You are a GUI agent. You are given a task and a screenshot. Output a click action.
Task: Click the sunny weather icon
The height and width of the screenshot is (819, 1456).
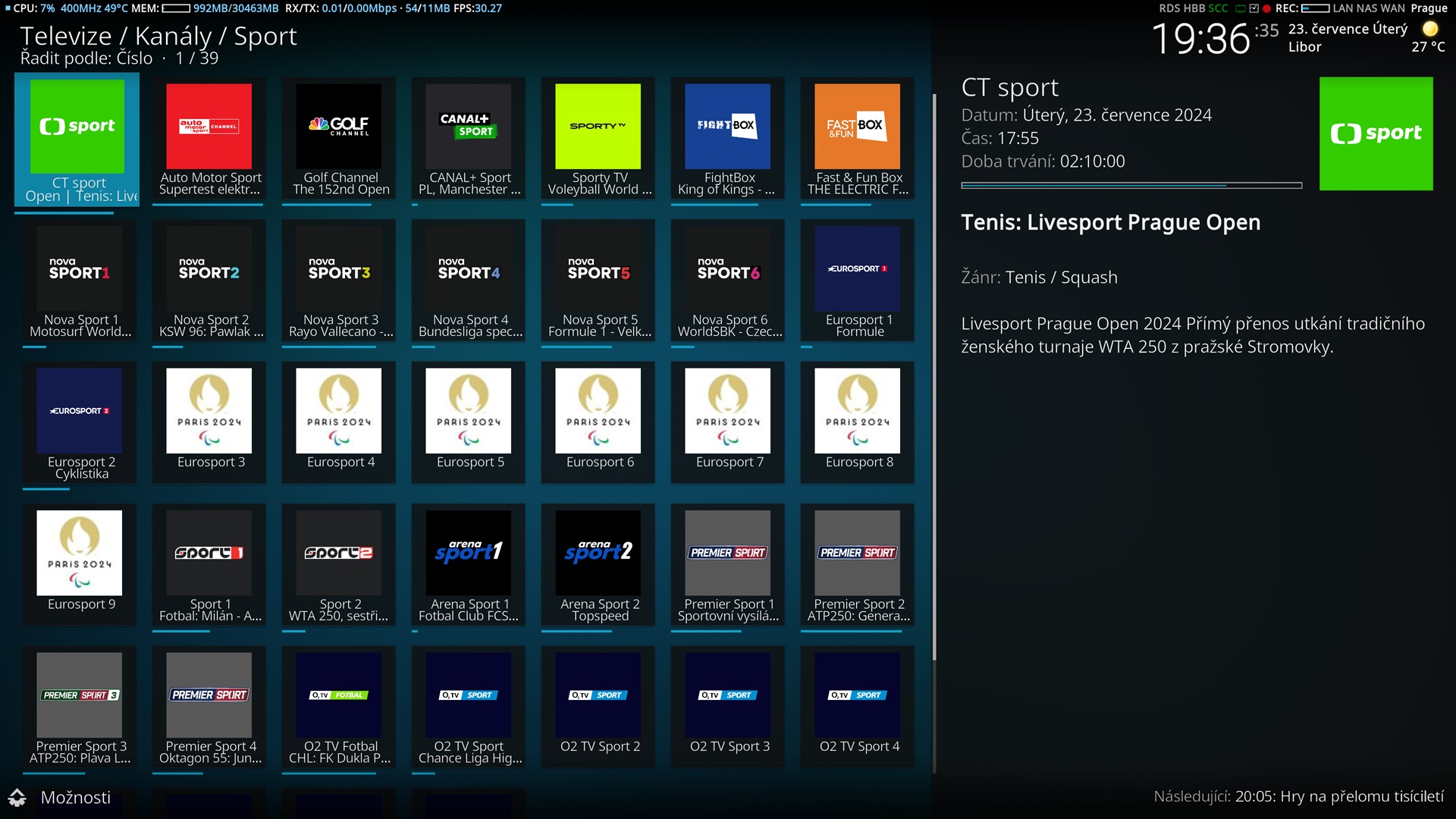click(x=1429, y=29)
